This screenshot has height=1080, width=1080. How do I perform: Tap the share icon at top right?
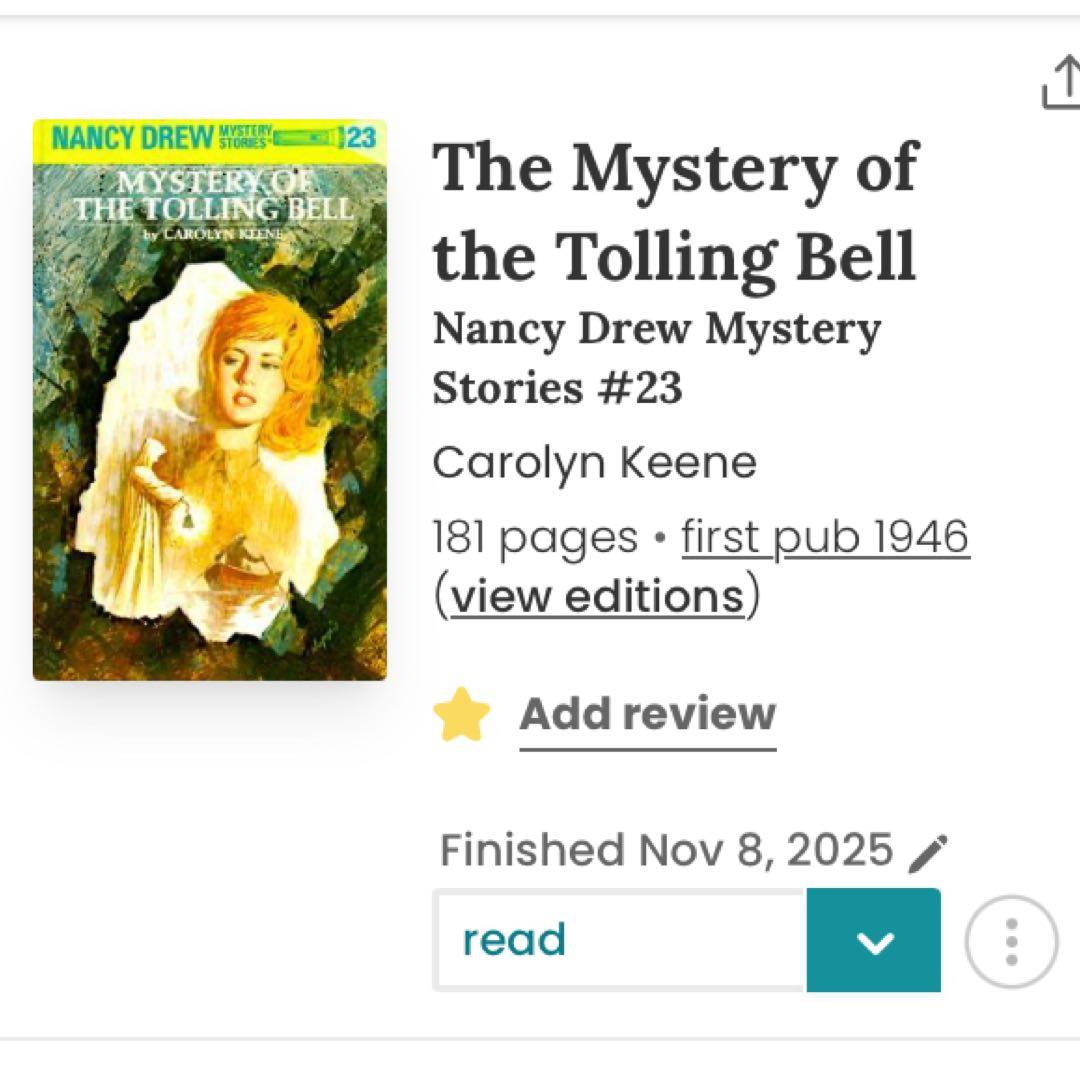tap(1062, 82)
